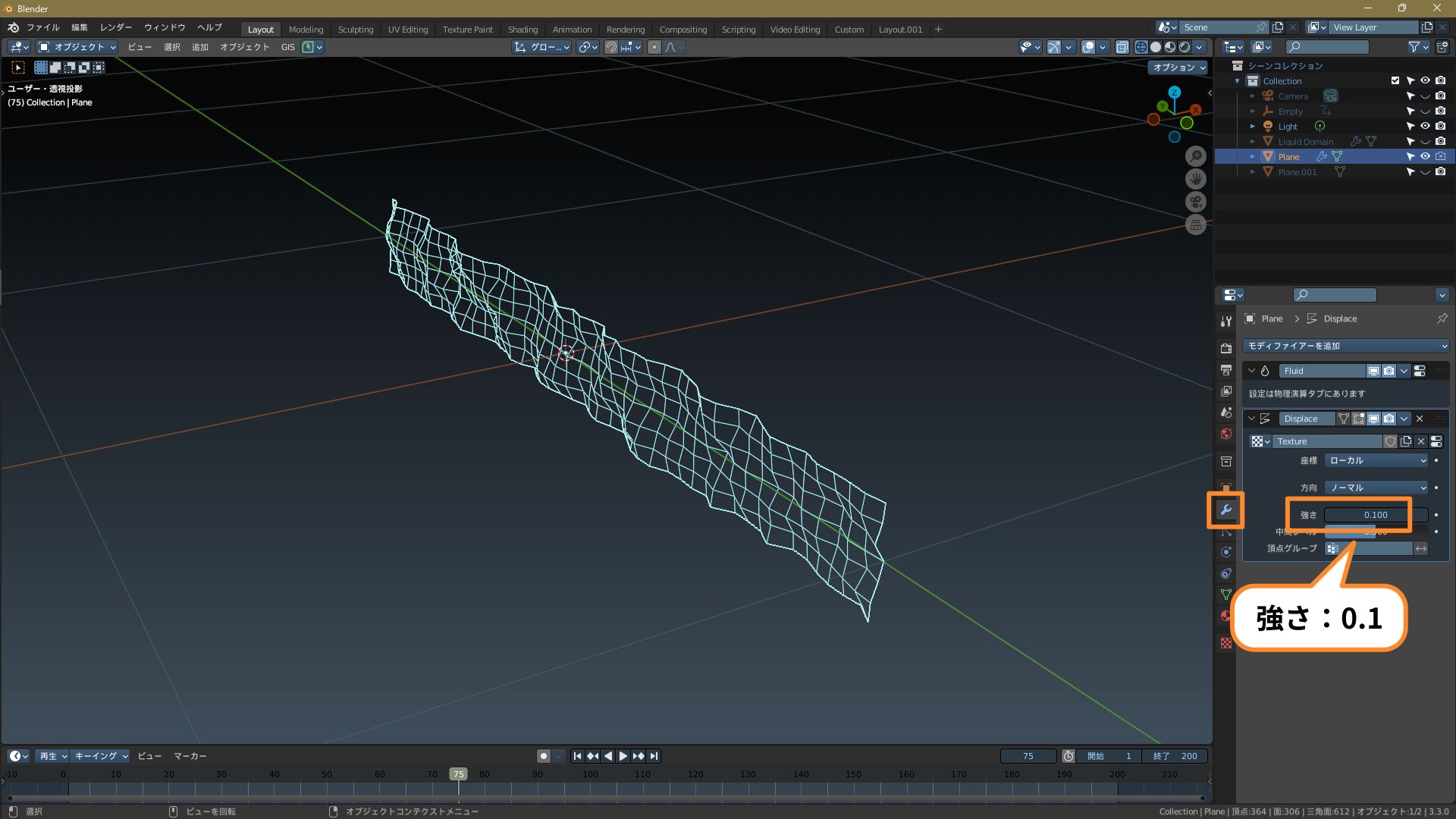1456x819 pixels.
Task: Open the Render properties tab icon
Action: pyautogui.click(x=1225, y=348)
